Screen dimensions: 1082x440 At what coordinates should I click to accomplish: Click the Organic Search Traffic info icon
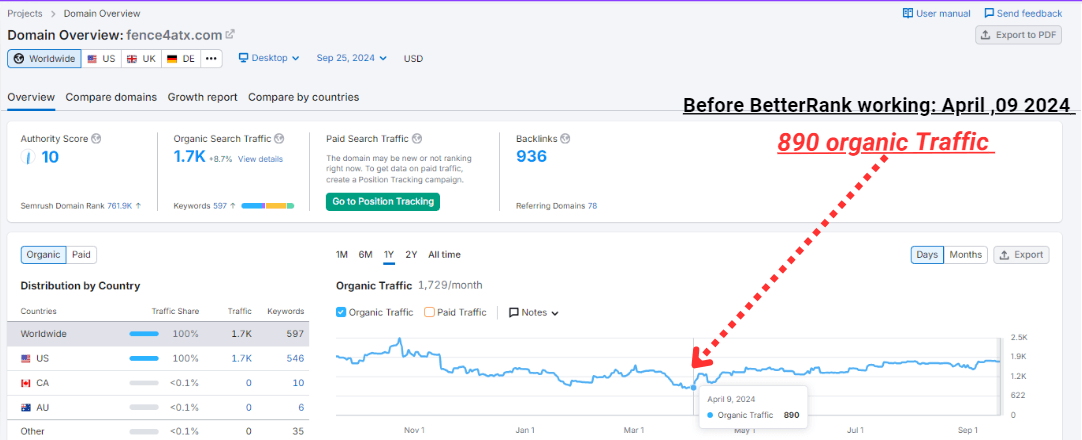coord(279,138)
